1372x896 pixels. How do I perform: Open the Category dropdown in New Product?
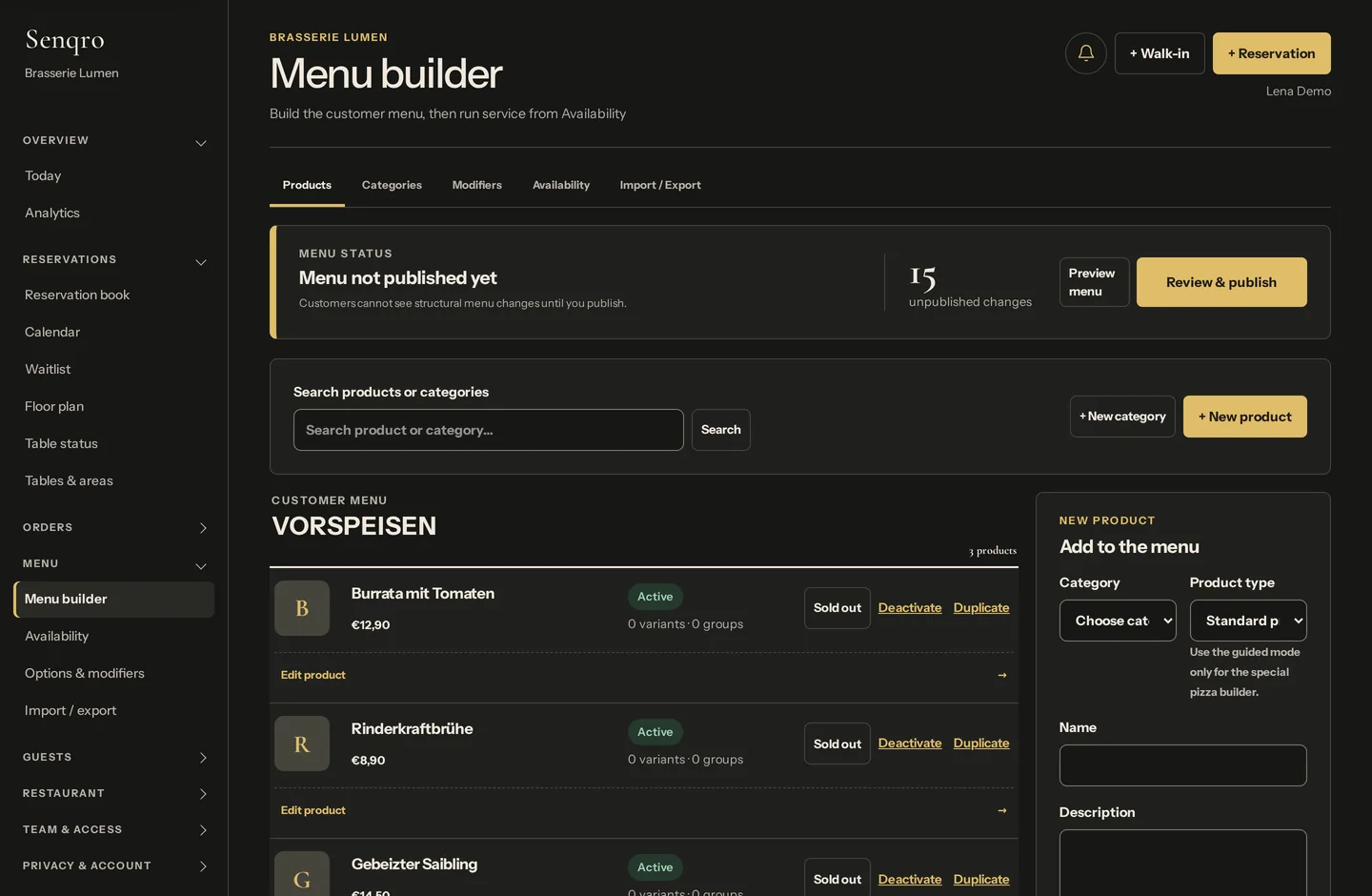tap(1118, 621)
